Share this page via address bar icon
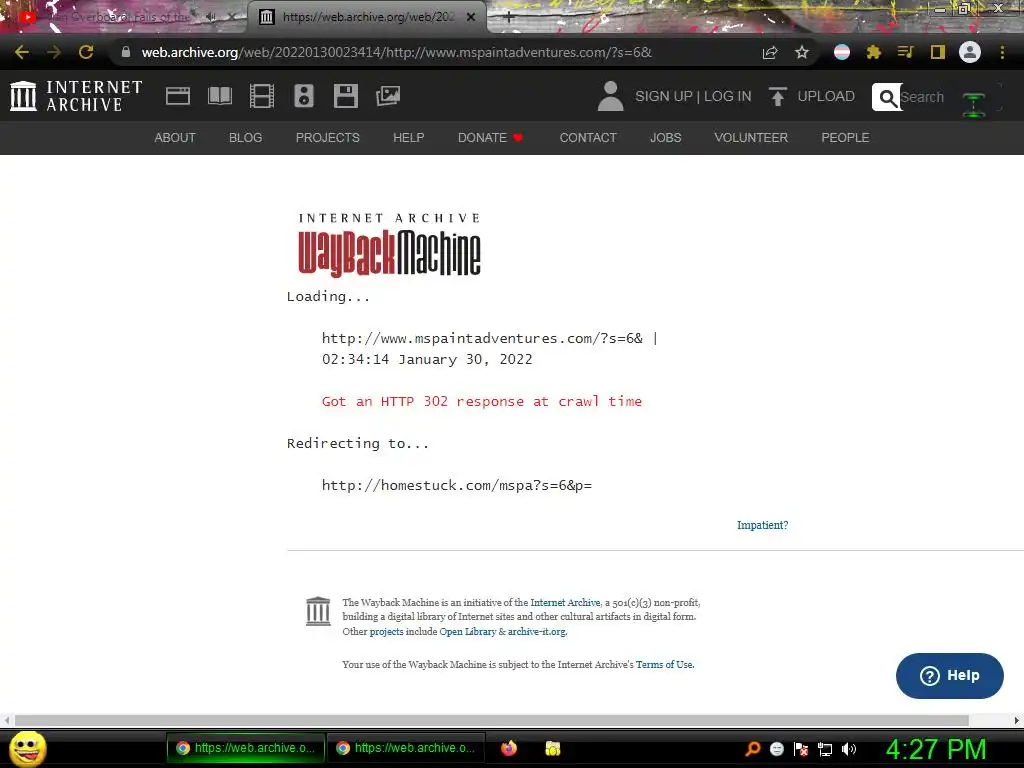This screenshot has height=768, width=1024. (x=770, y=52)
